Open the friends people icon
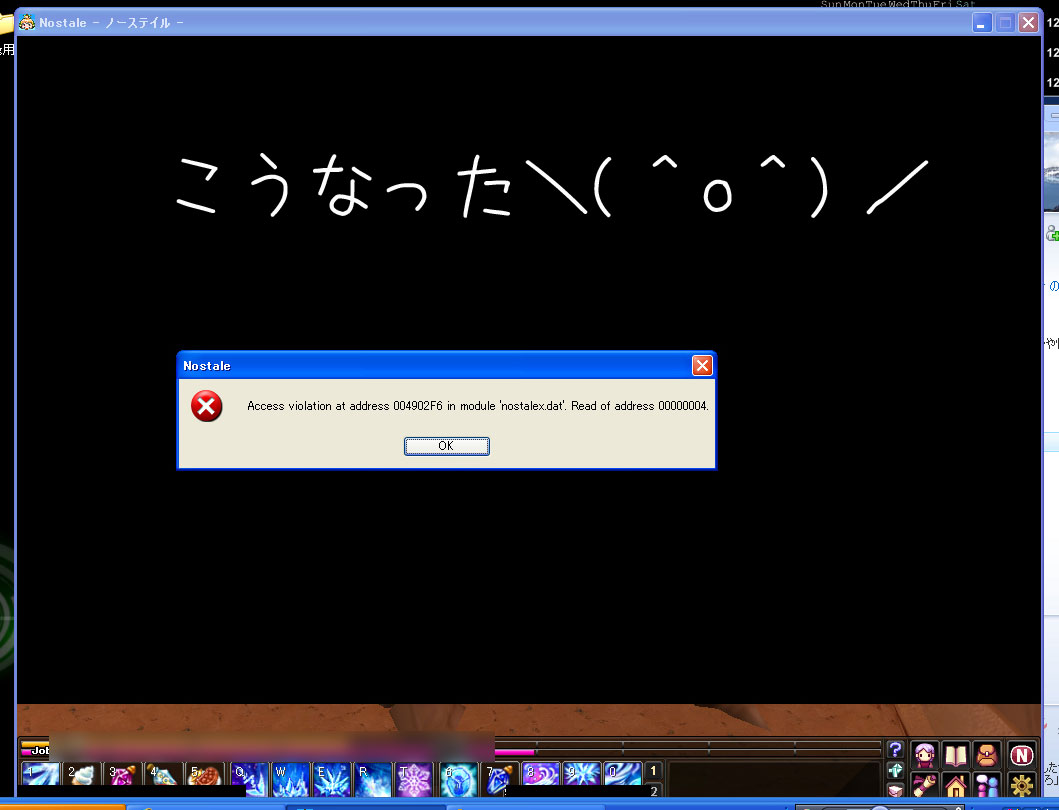The height and width of the screenshot is (810, 1059). [x=987, y=786]
